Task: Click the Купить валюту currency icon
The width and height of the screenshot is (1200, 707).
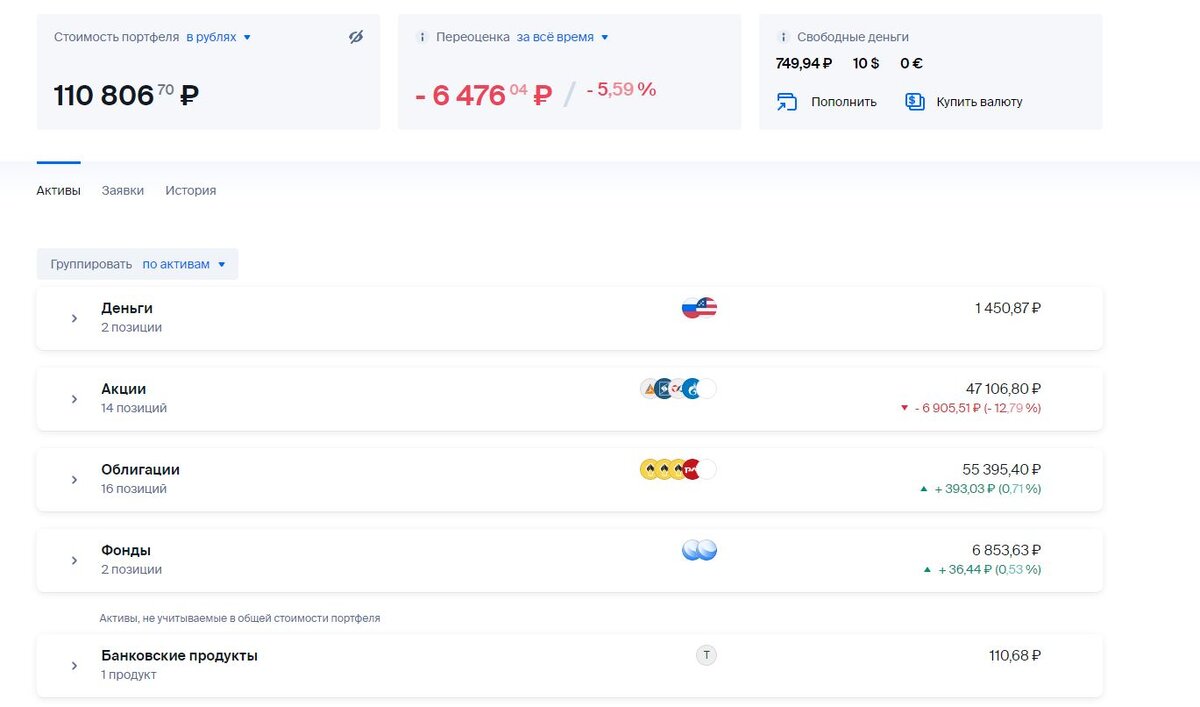Action: pyautogui.click(x=915, y=102)
